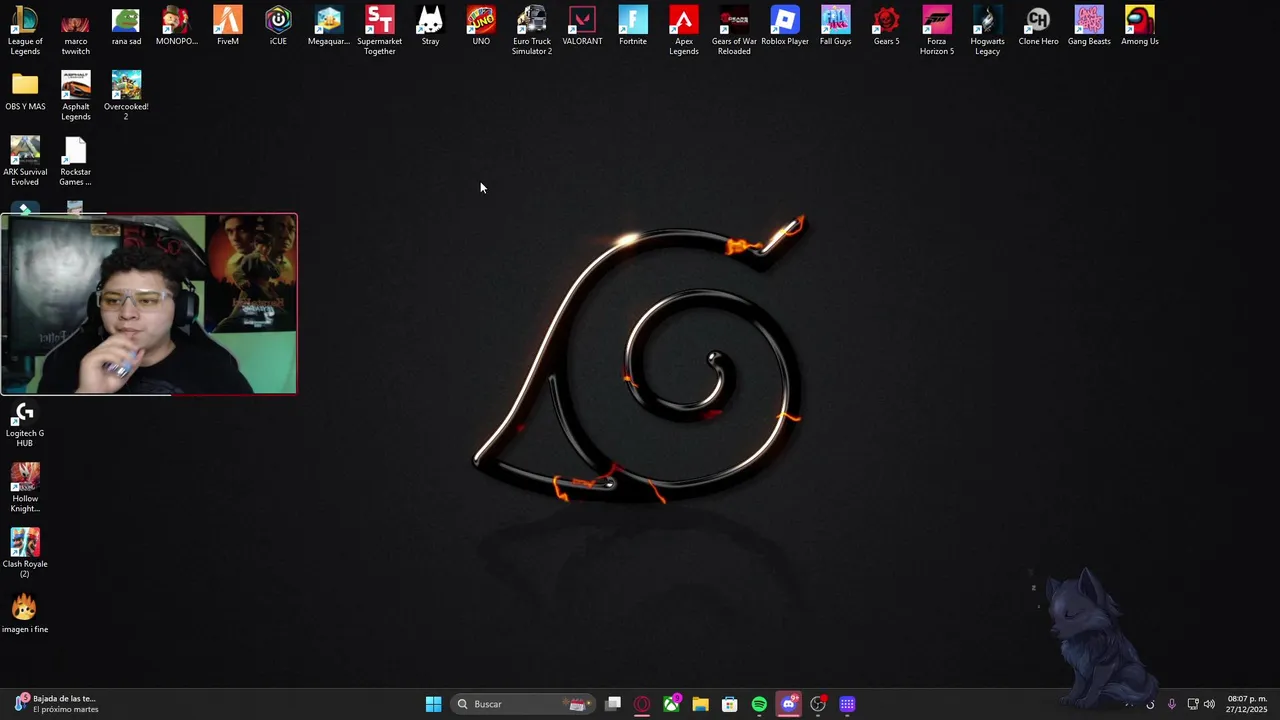The image size is (1280, 720).
Task: Select the marco twwitch desktop icon
Action: [75, 31]
